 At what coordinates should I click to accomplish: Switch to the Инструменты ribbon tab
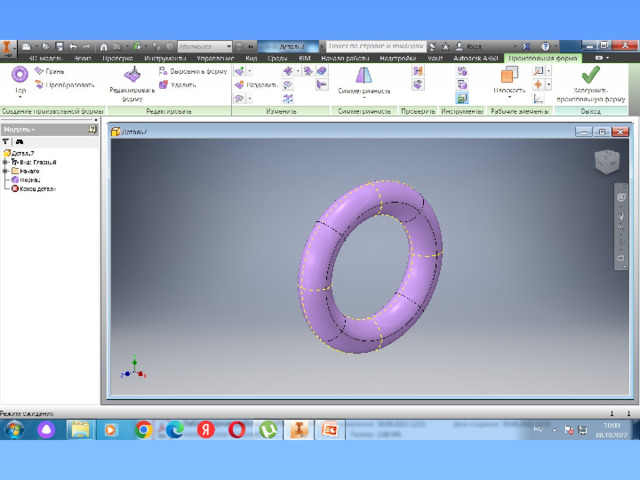[162, 59]
